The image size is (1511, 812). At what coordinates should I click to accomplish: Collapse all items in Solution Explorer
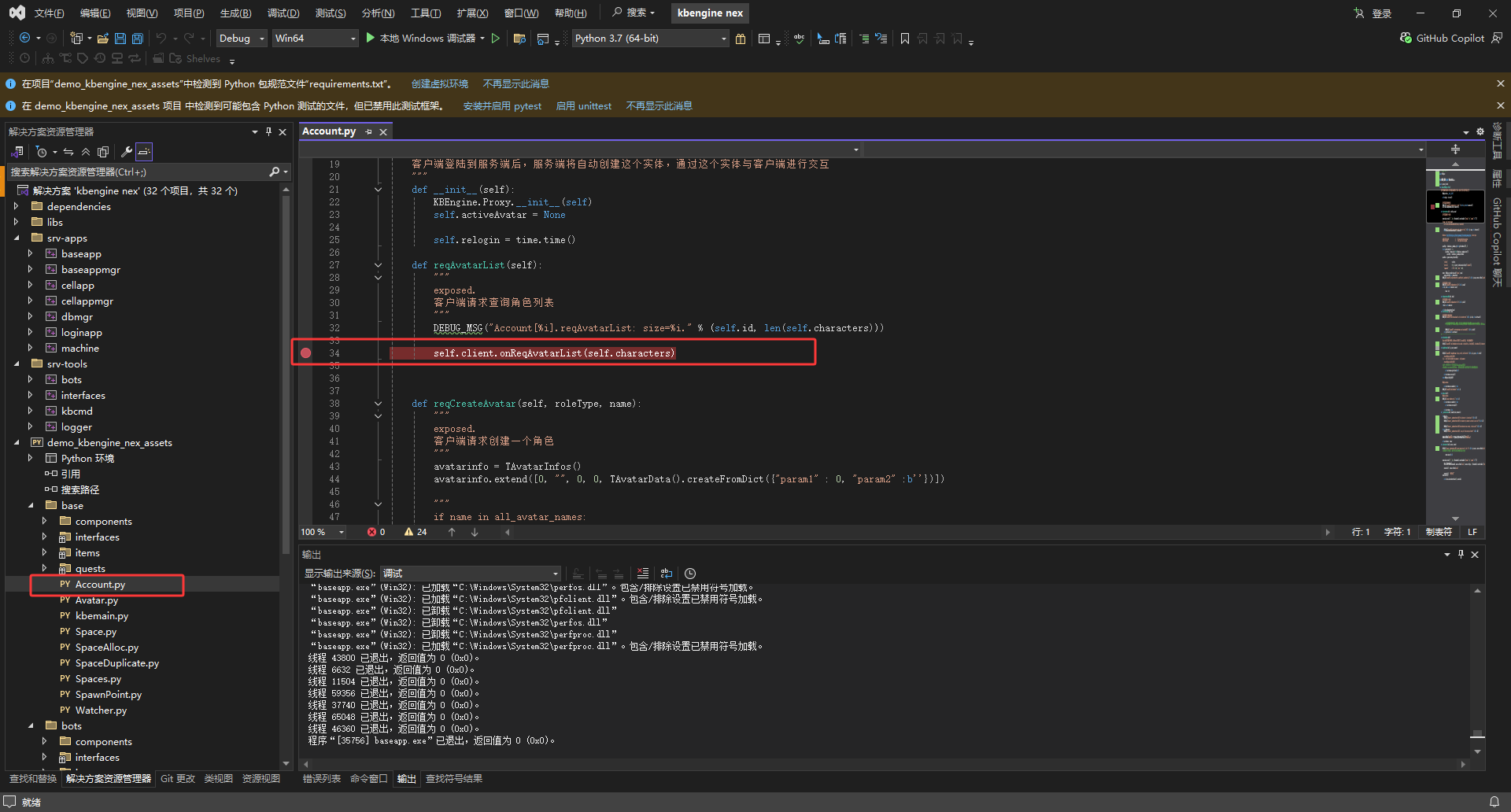click(x=86, y=152)
